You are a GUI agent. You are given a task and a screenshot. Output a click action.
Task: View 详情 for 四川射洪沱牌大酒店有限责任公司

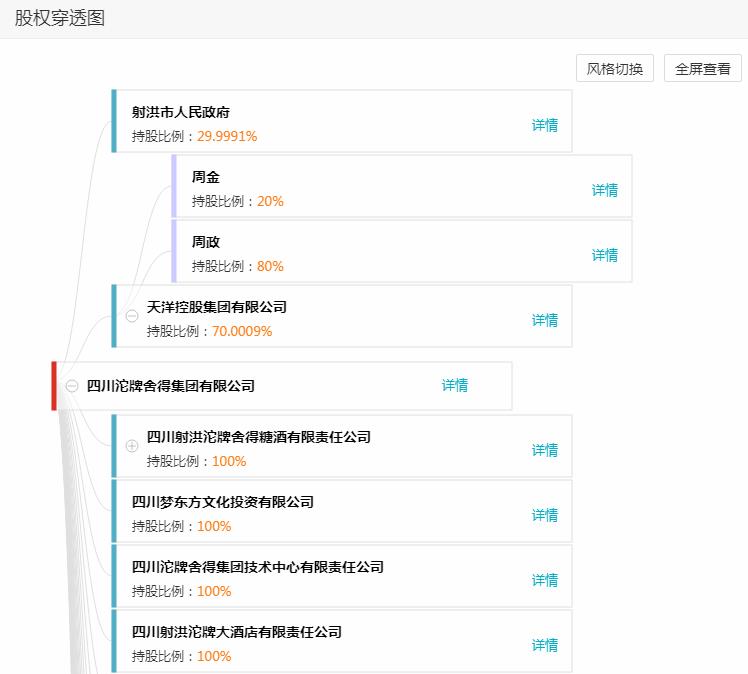coord(545,645)
